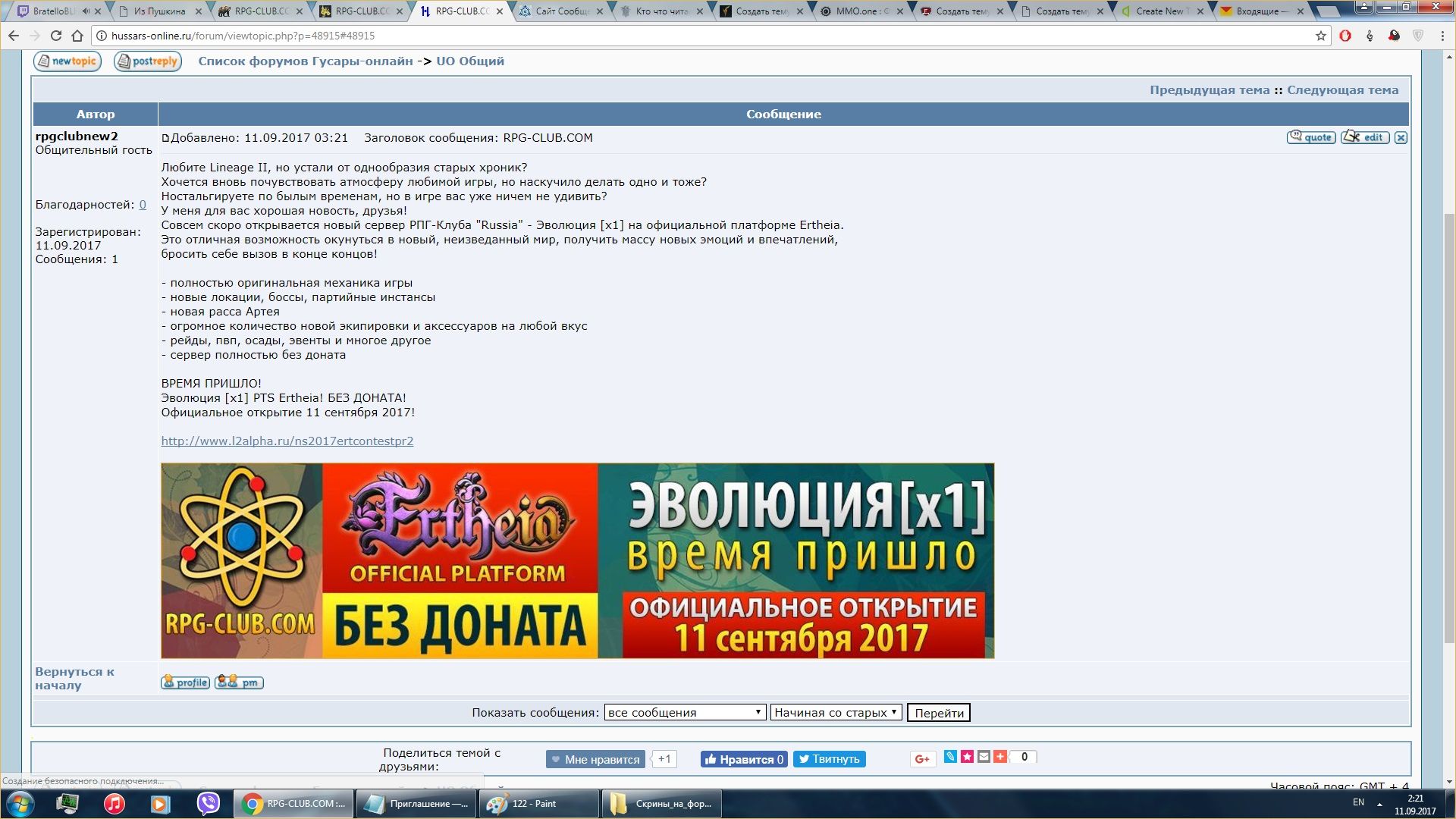Click the '+1' counter button
Image resolution: width=1456 pixels, height=819 pixels.
coord(664,759)
